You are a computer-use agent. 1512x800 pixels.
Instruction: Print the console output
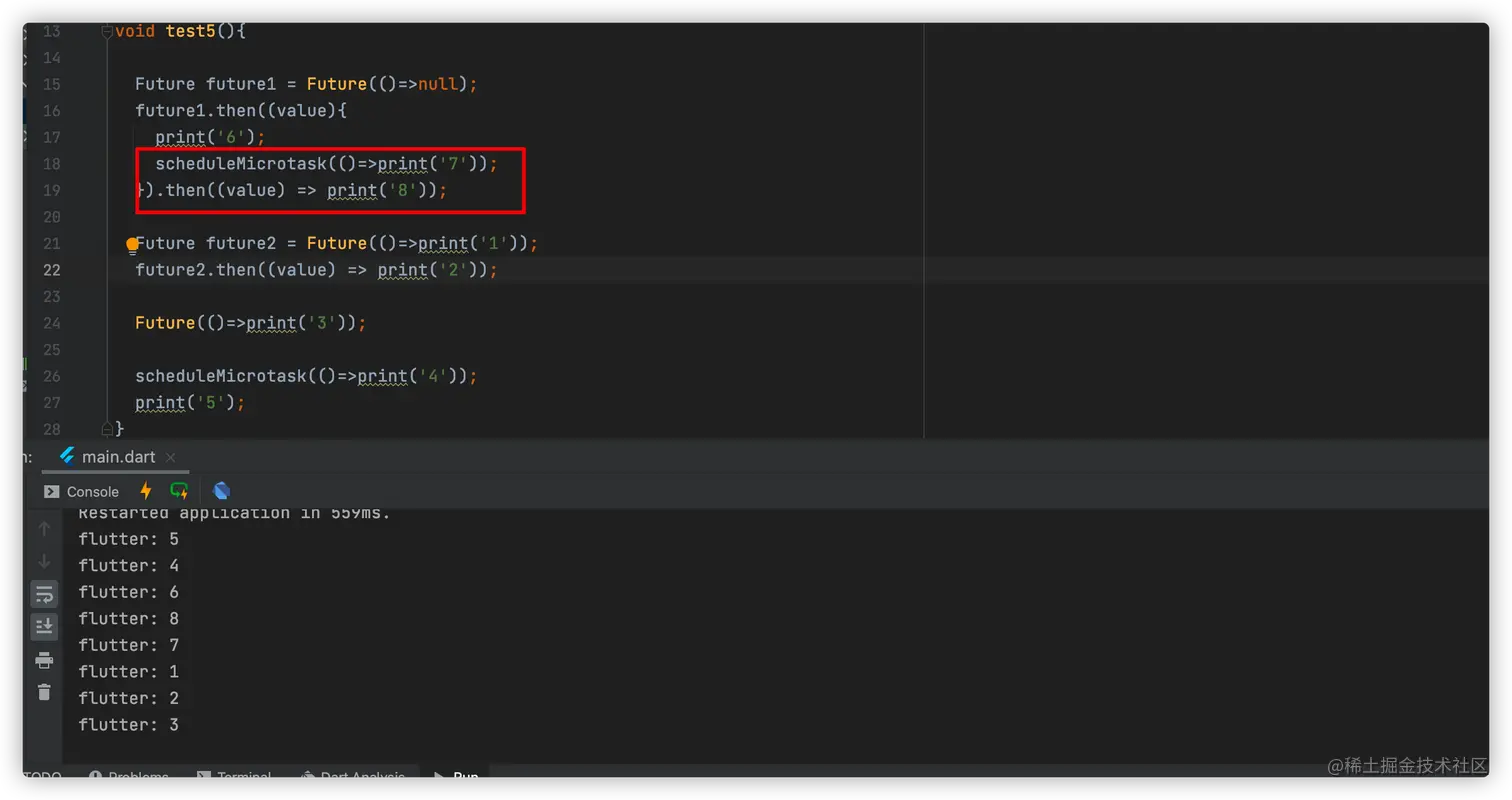[44, 660]
